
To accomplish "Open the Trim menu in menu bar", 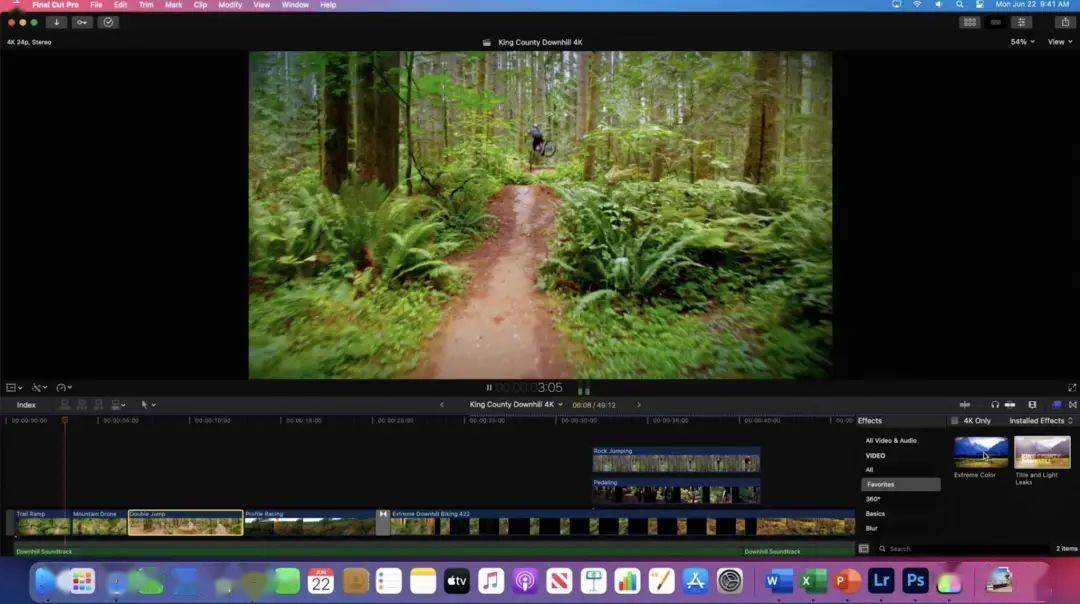I will (x=146, y=5).
